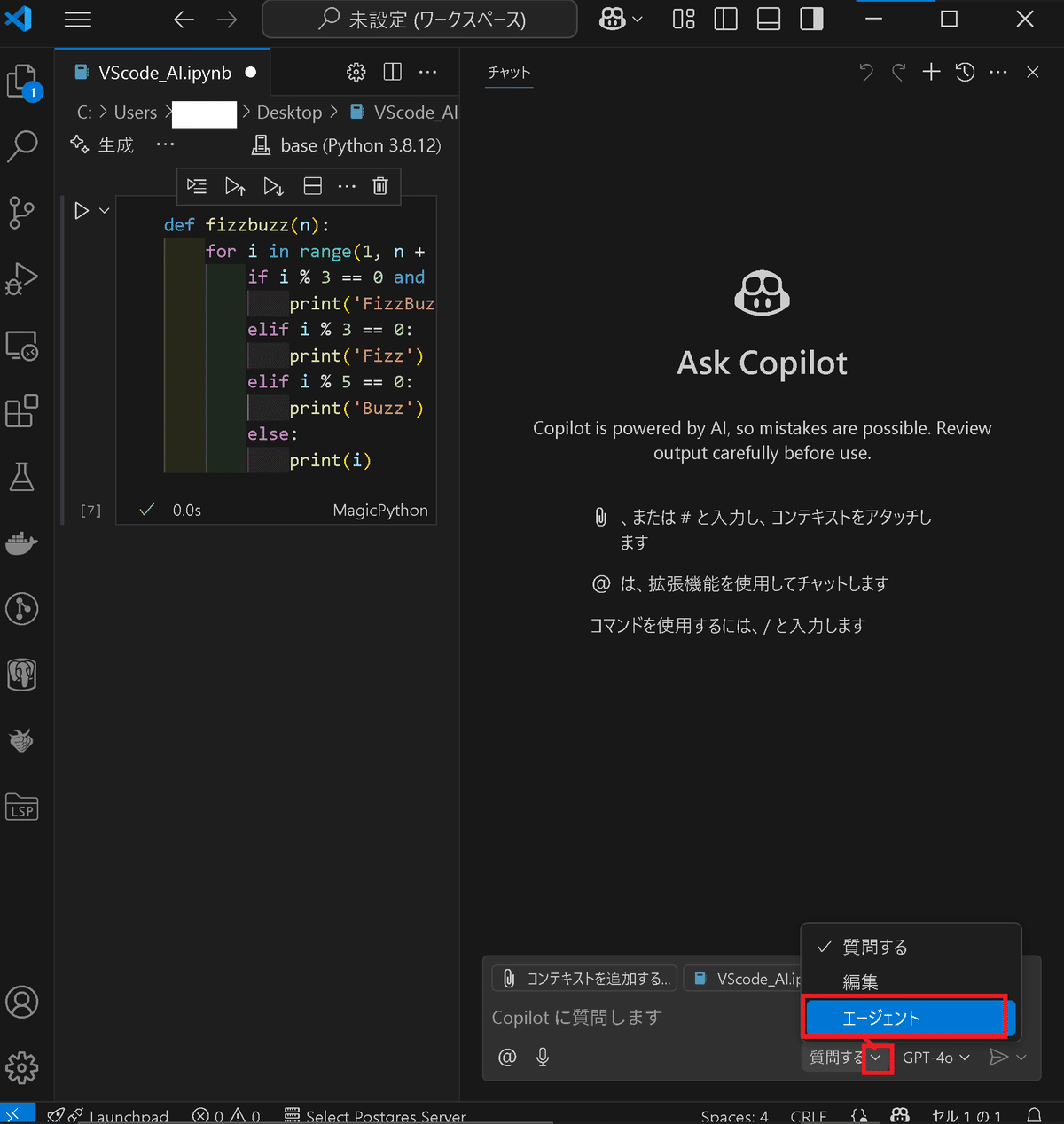Execute cell and above
Screen dimensions: 1064x1124
tap(235, 186)
